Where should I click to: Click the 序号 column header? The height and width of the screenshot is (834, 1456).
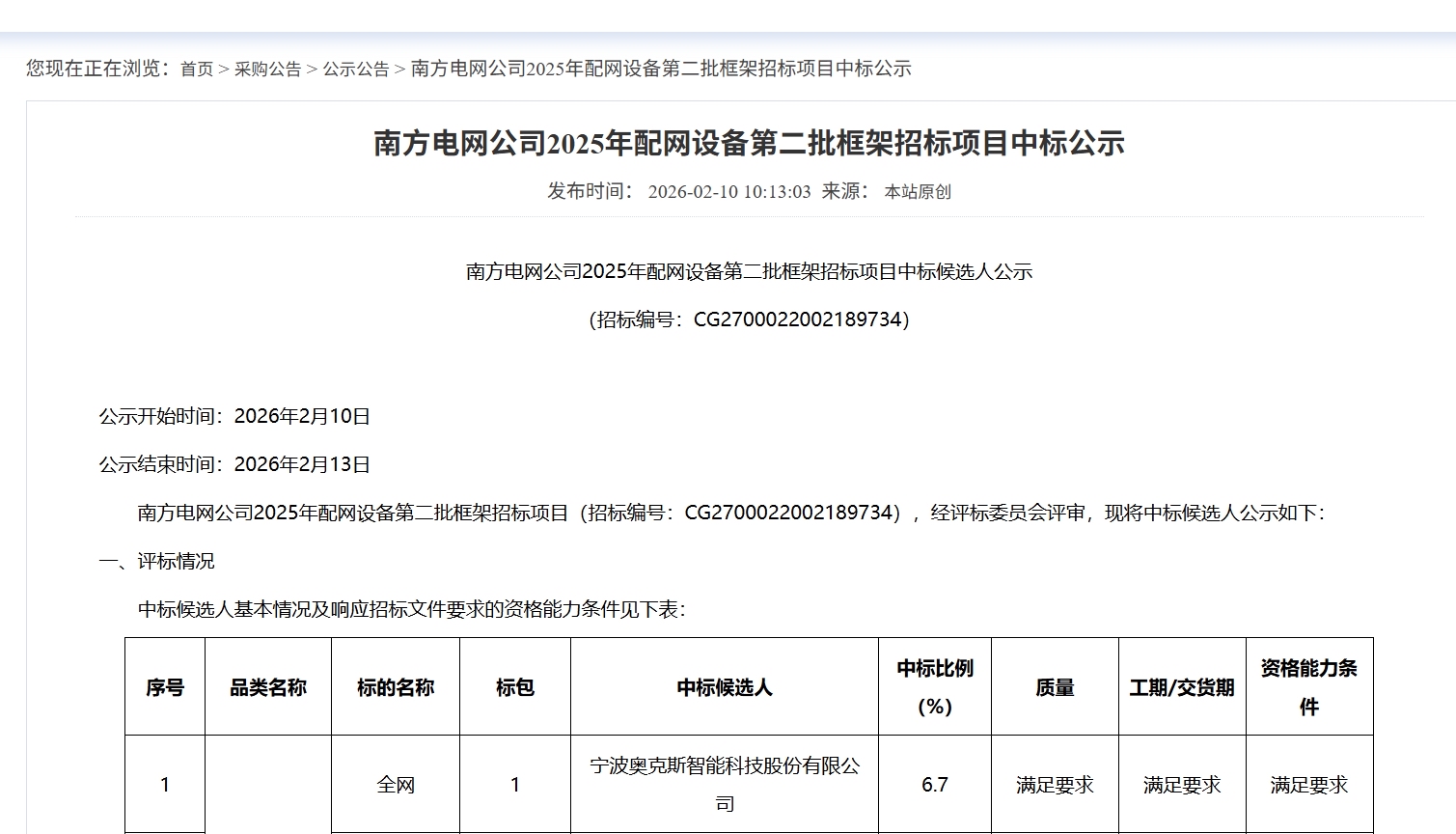(x=165, y=687)
